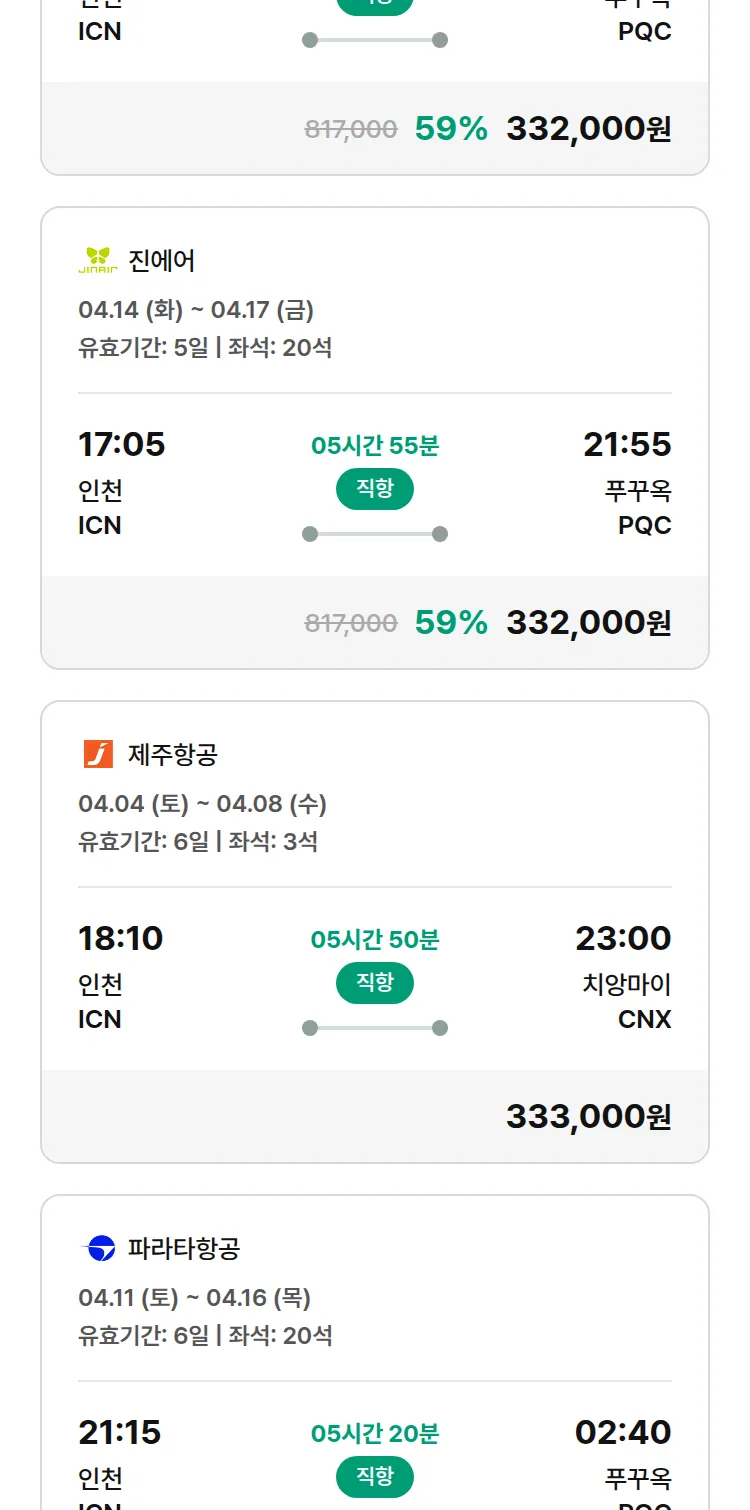Click the 59% discount on the Jin Air 04.14 card
This screenshot has height=1510, width=750.
click(451, 622)
